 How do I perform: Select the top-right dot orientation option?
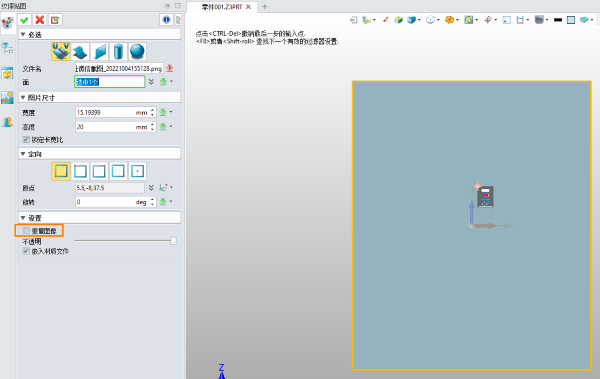coord(99,171)
